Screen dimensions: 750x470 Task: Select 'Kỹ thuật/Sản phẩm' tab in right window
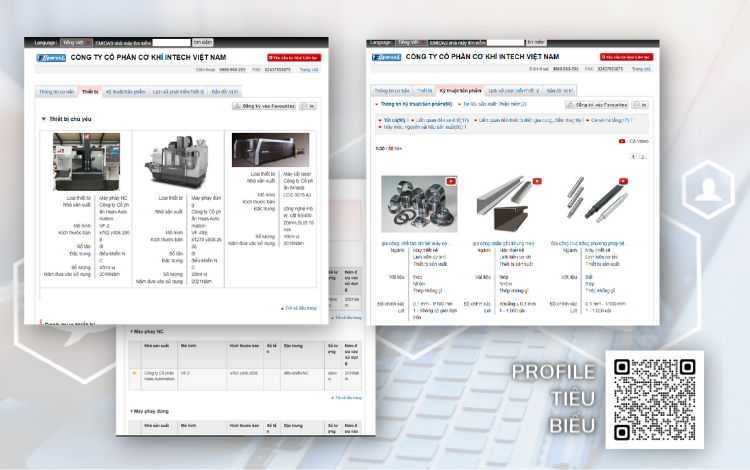click(460, 90)
